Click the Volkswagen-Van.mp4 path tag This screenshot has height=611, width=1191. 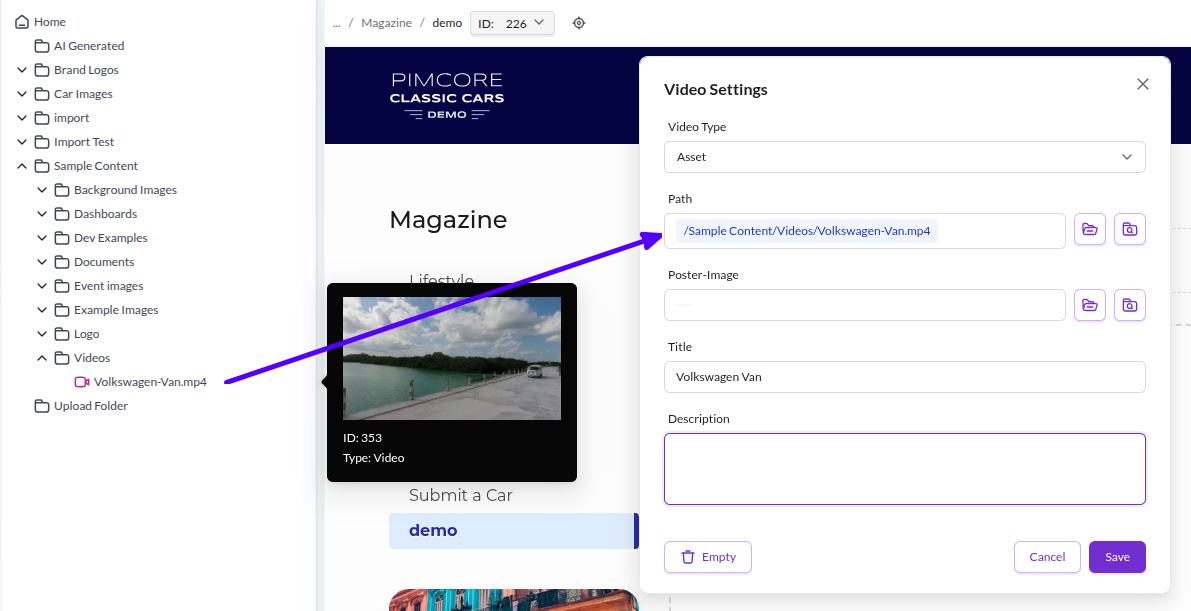pyautogui.click(x=807, y=231)
